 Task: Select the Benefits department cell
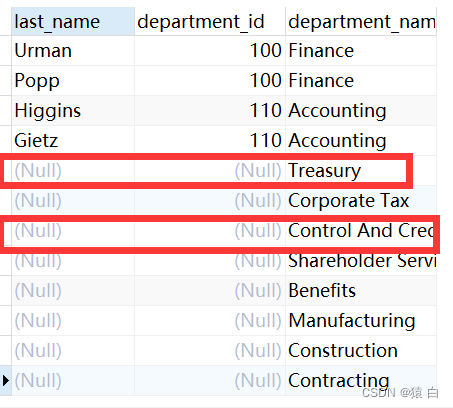coord(361,291)
